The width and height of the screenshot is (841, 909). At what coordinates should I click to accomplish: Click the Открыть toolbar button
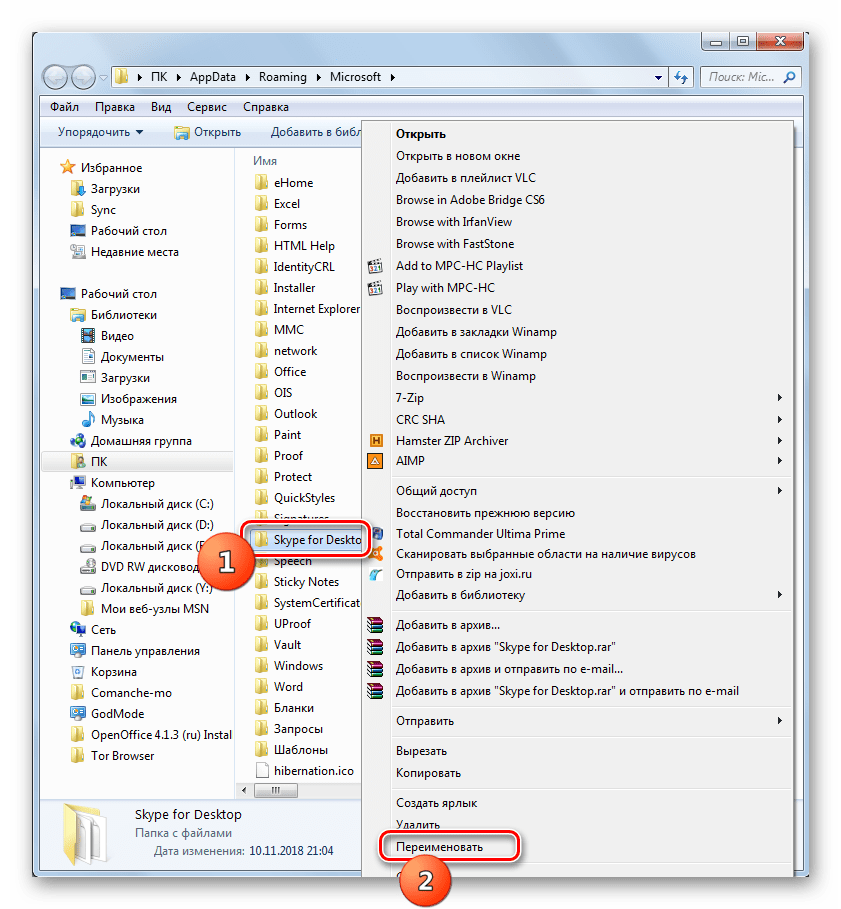[208, 132]
